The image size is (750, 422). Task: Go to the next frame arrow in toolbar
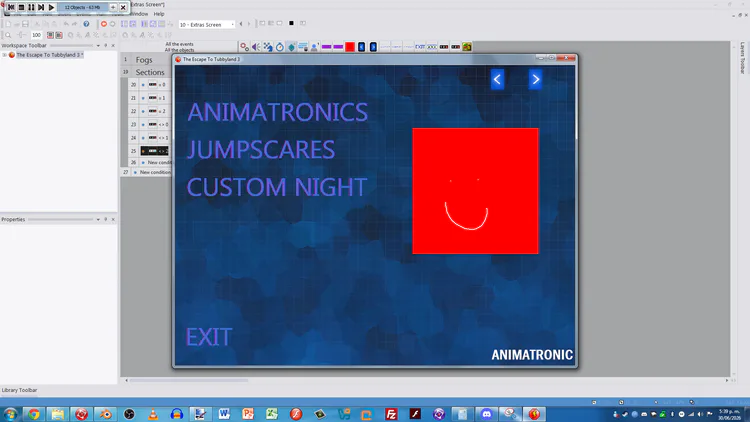click(x=249, y=24)
